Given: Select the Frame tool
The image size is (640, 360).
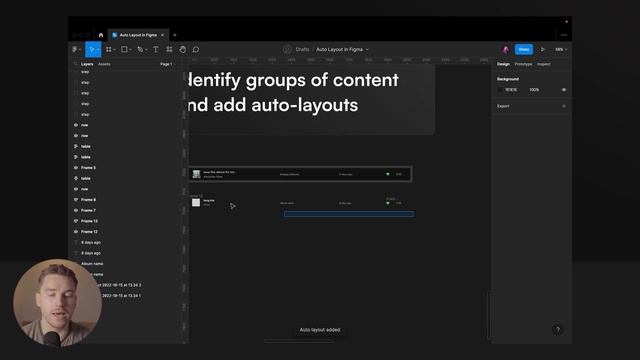Looking at the screenshot, I should (x=109, y=49).
